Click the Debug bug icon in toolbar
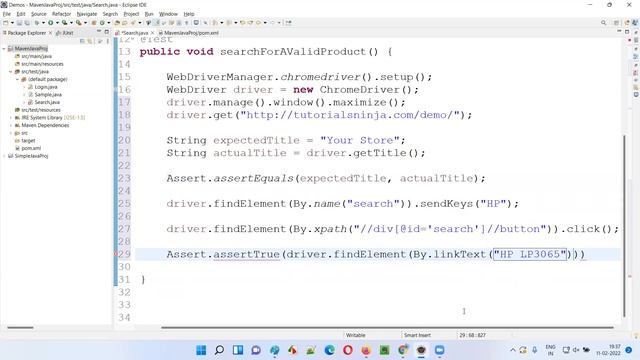Screen dimensions: 640x360 (x=38, y=23)
